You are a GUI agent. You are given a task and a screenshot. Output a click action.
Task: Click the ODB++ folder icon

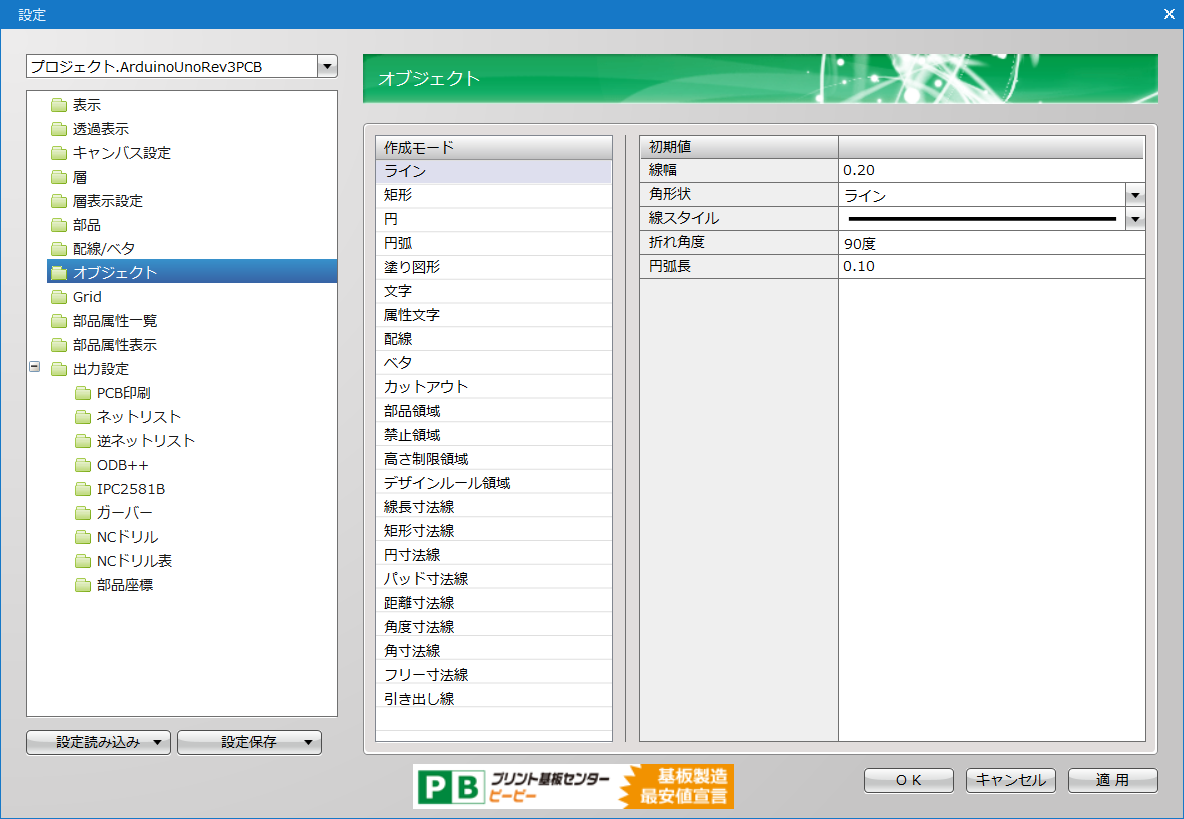(83, 465)
